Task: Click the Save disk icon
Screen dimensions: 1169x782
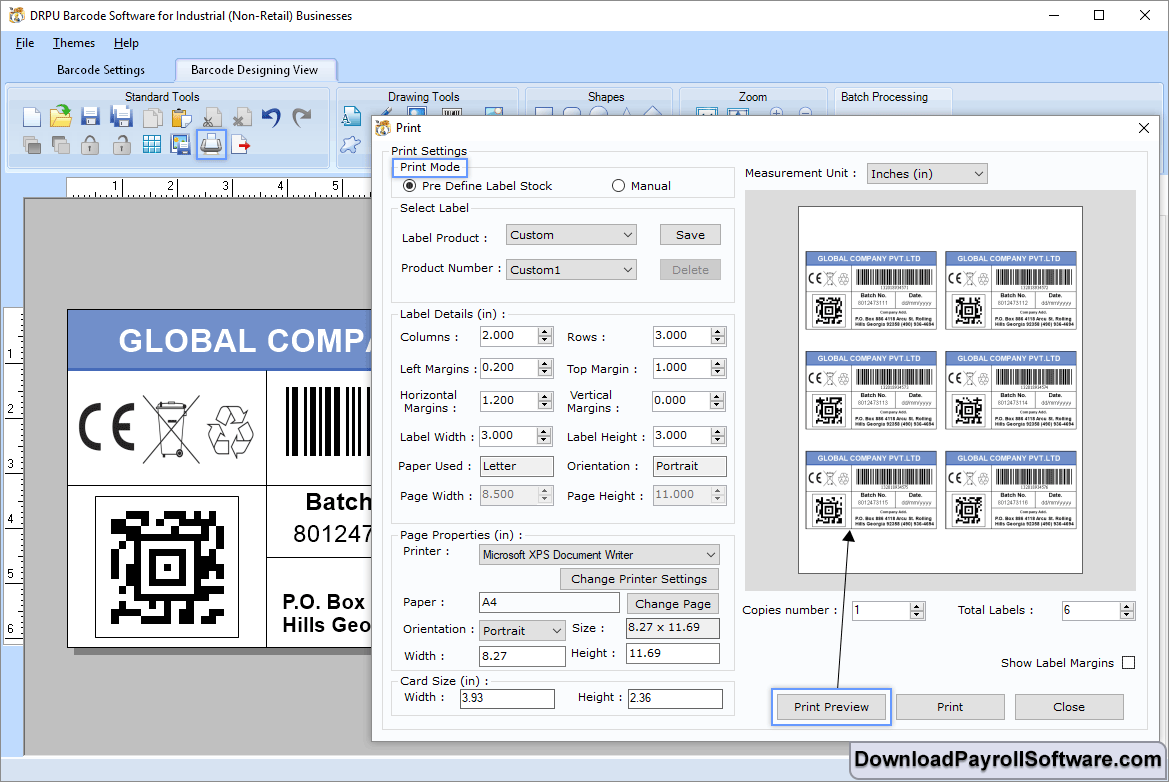Action: 91,117
